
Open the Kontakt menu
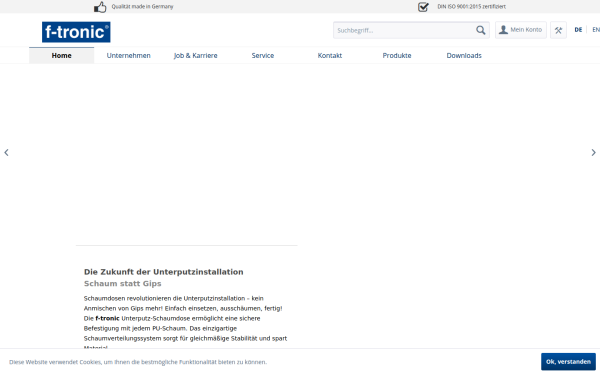click(x=330, y=55)
